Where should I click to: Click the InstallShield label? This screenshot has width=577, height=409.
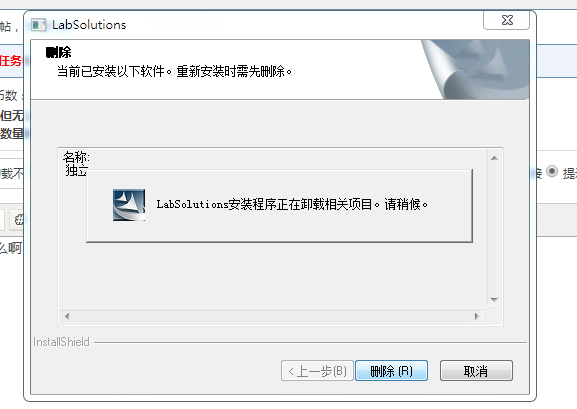61,342
